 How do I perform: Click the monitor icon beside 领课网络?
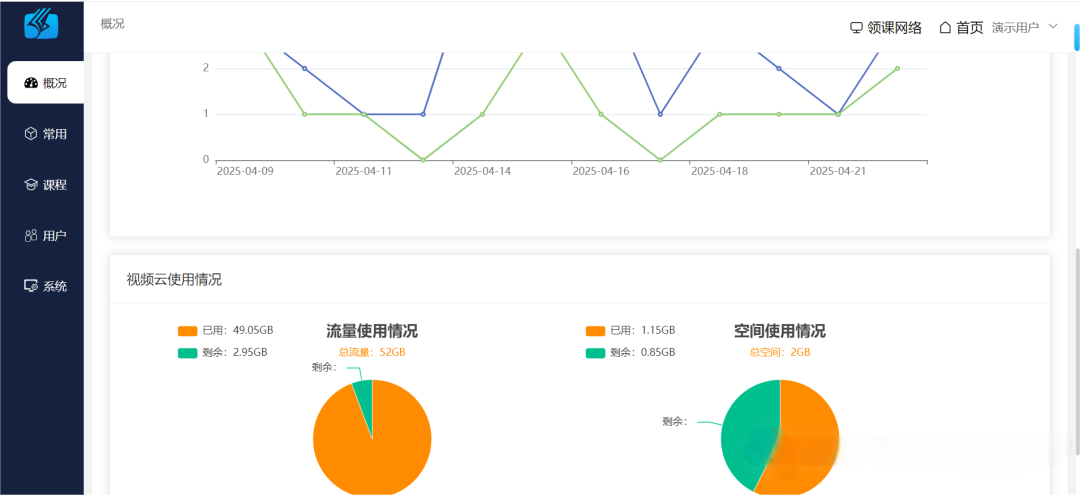coord(856,28)
